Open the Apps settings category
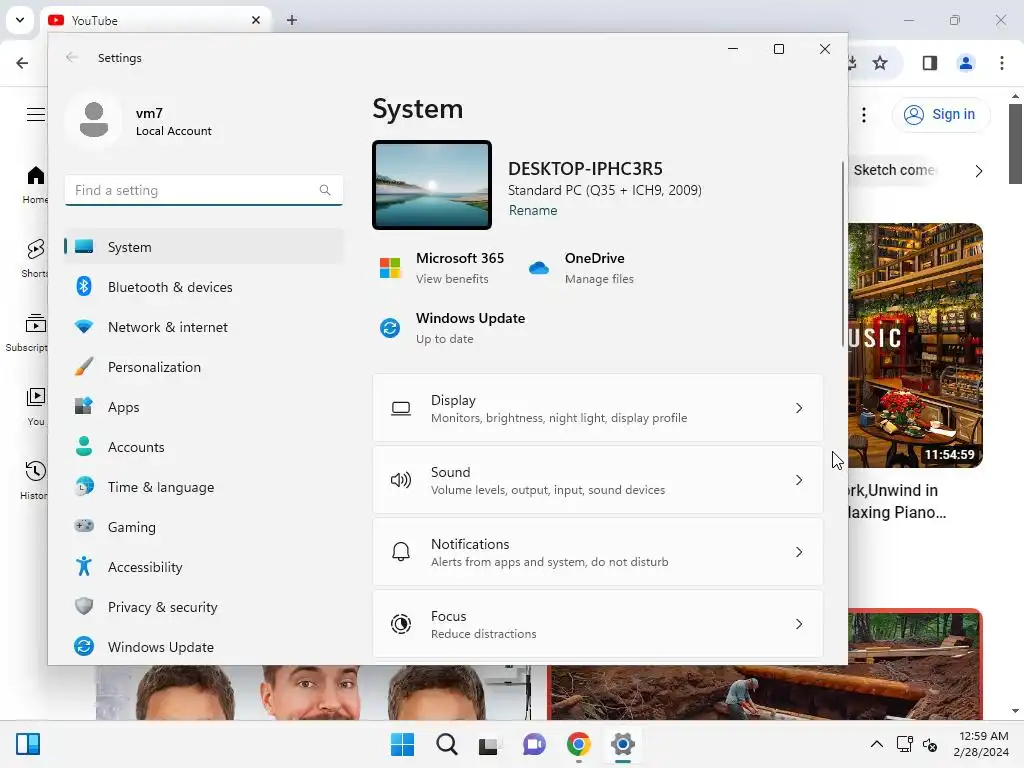This screenshot has height=768, width=1024. (x=204, y=407)
